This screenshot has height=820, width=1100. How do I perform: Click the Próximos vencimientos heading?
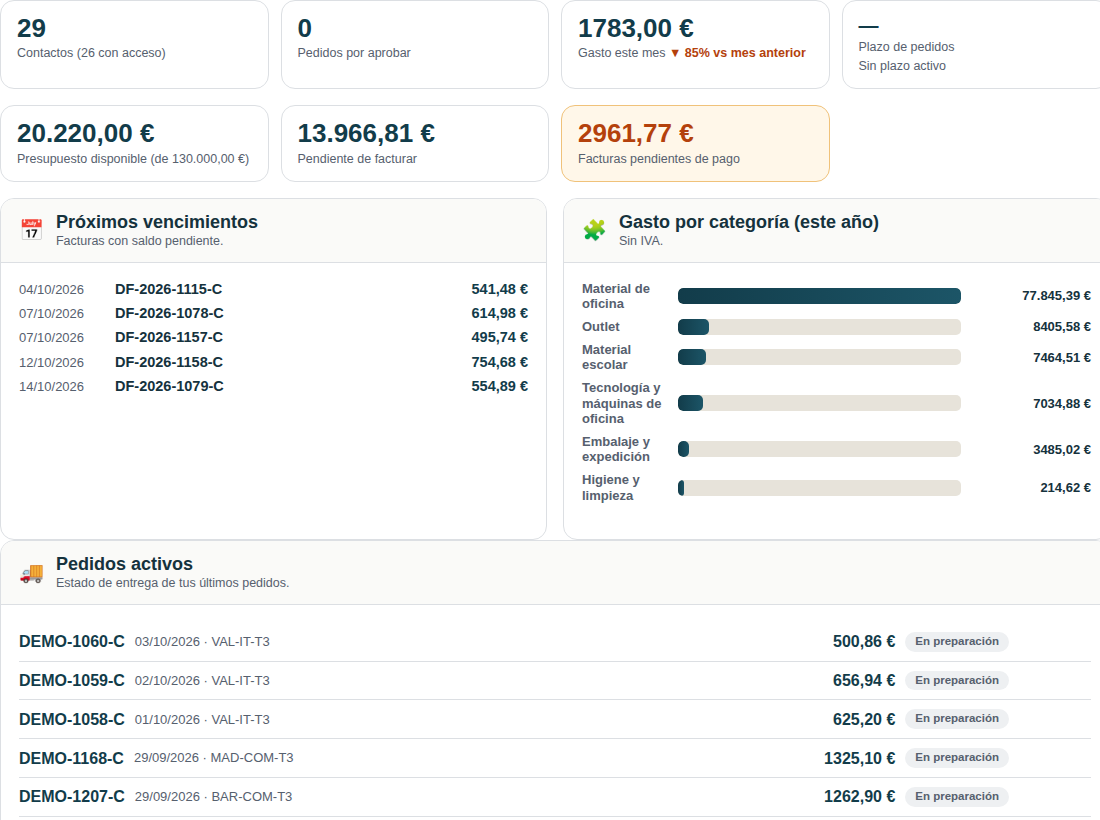pyautogui.click(x=157, y=222)
